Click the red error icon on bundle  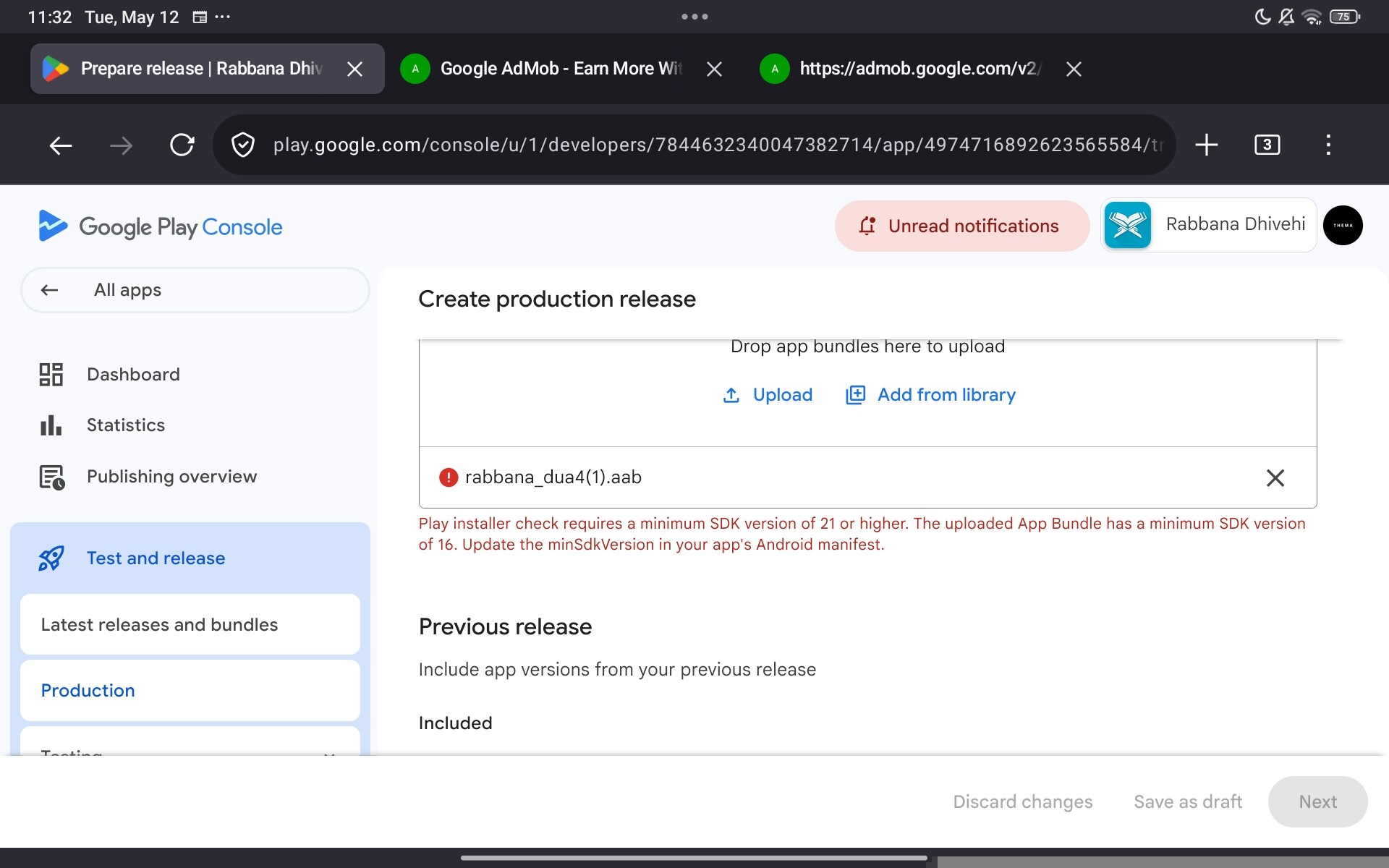coord(449,477)
